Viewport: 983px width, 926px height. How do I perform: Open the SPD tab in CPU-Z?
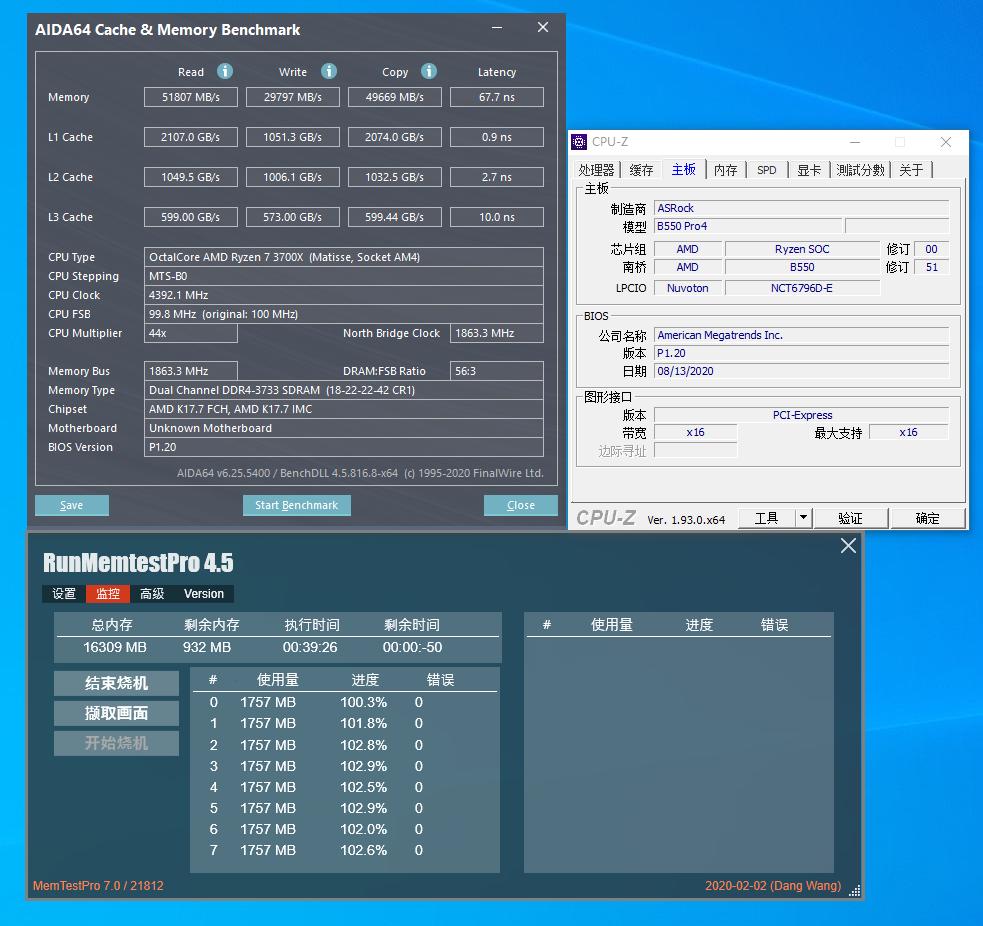pos(766,170)
